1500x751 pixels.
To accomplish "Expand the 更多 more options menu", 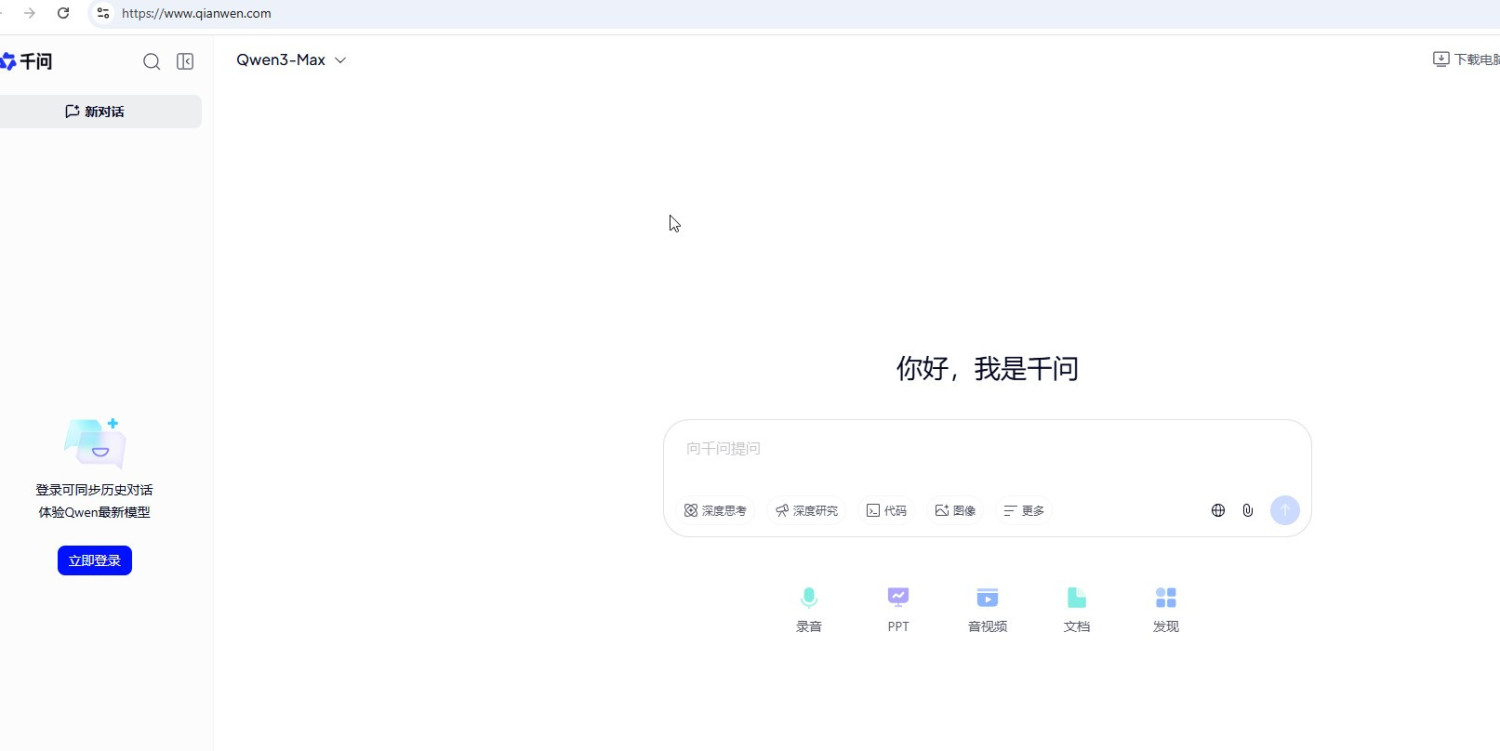I will [x=1023, y=511].
